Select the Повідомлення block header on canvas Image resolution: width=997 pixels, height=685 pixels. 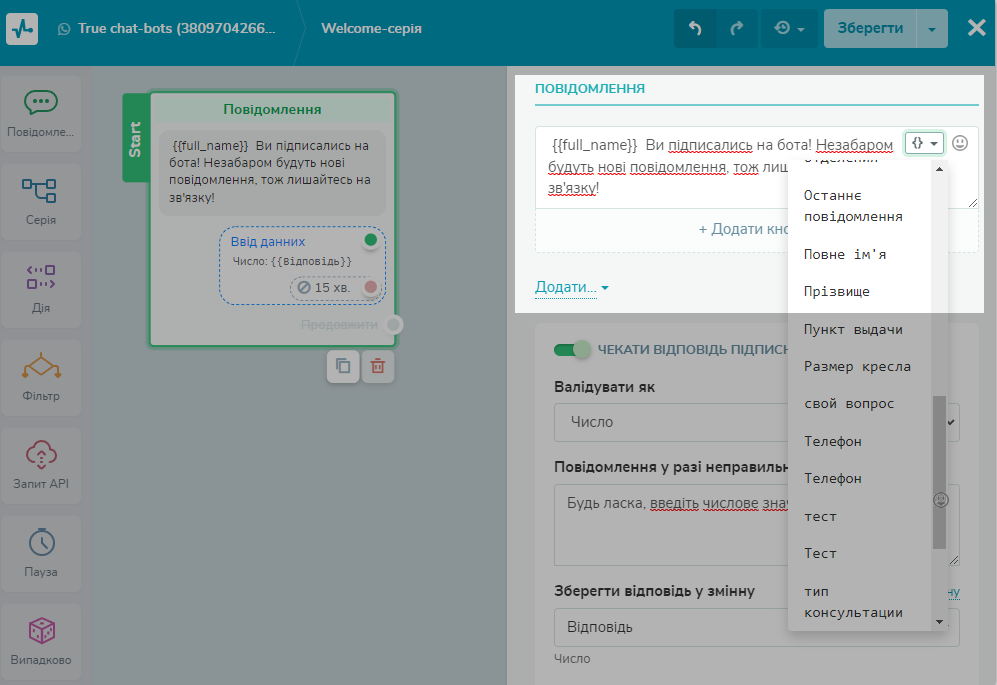[272, 109]
